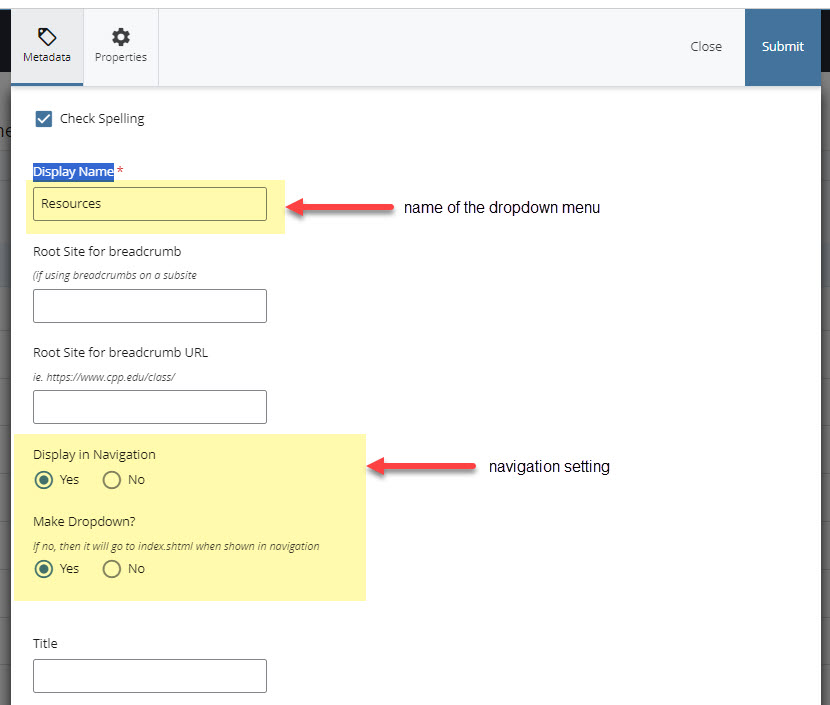Click the Root Site for breadcrumb label

pyautogui.click(x=107, y=251)
